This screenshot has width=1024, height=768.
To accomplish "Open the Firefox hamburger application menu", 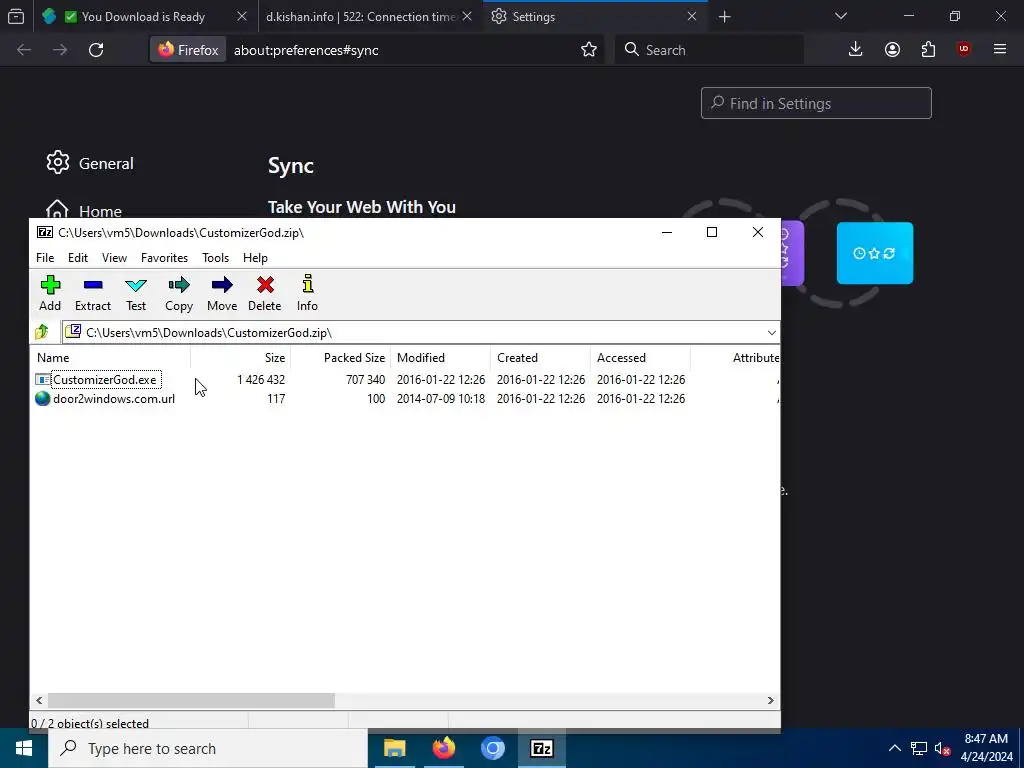I will click(1000, 50).
